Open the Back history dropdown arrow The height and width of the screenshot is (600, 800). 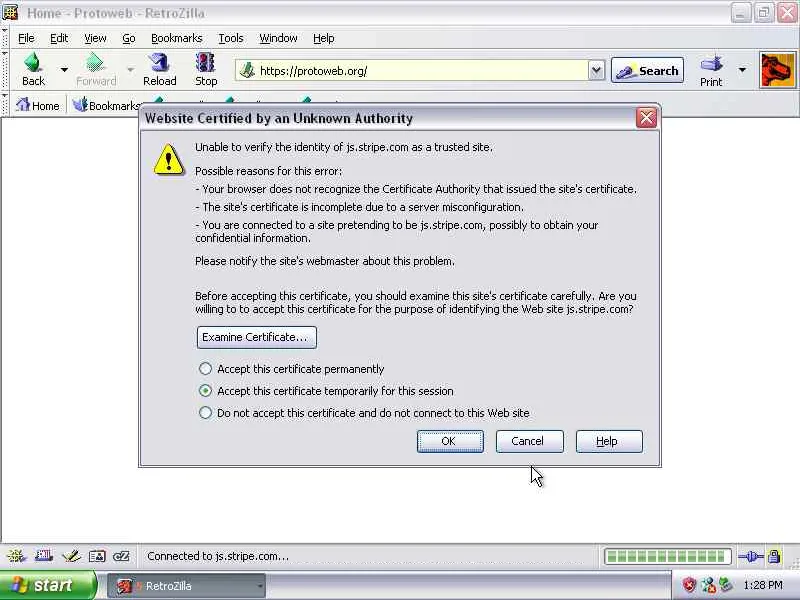pos(64,69)
